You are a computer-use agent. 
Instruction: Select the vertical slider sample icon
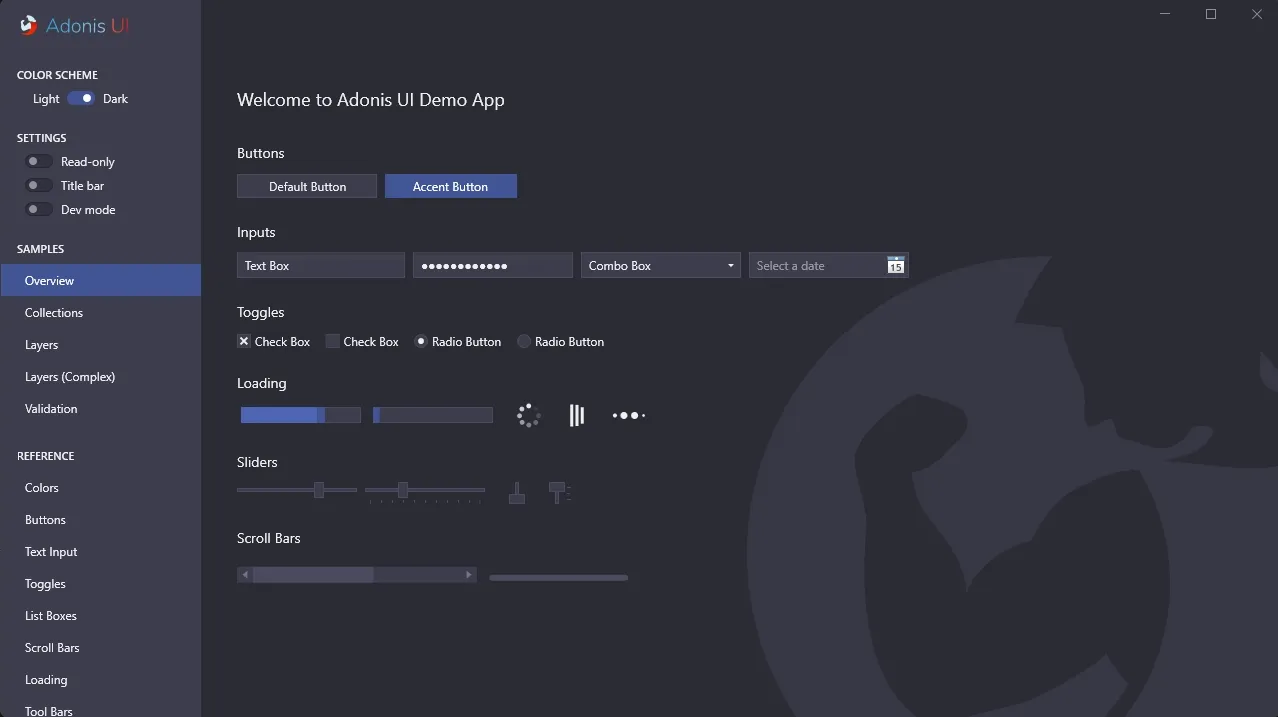point(516,492)
